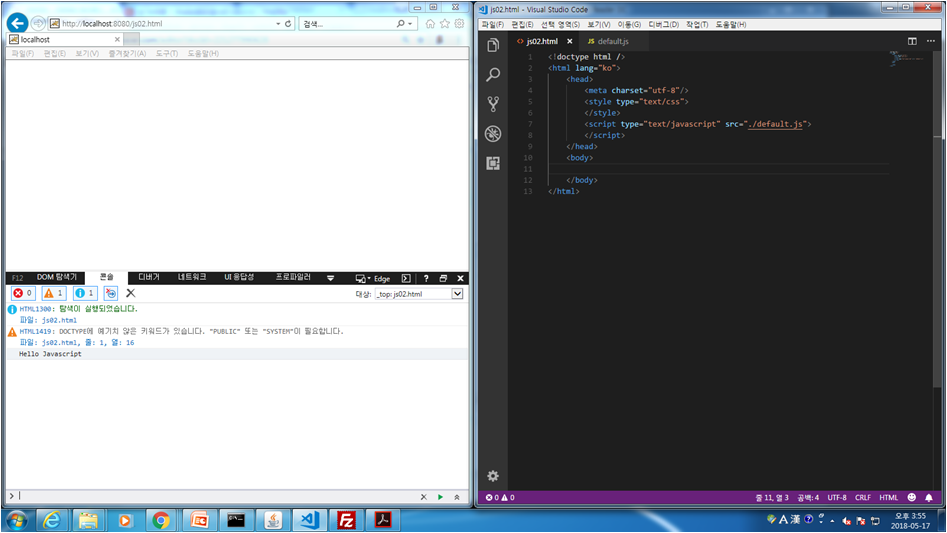Screen dimensions: 947x533
Task: Open VS Code 보기(V) menu
Action: point(599,24)
